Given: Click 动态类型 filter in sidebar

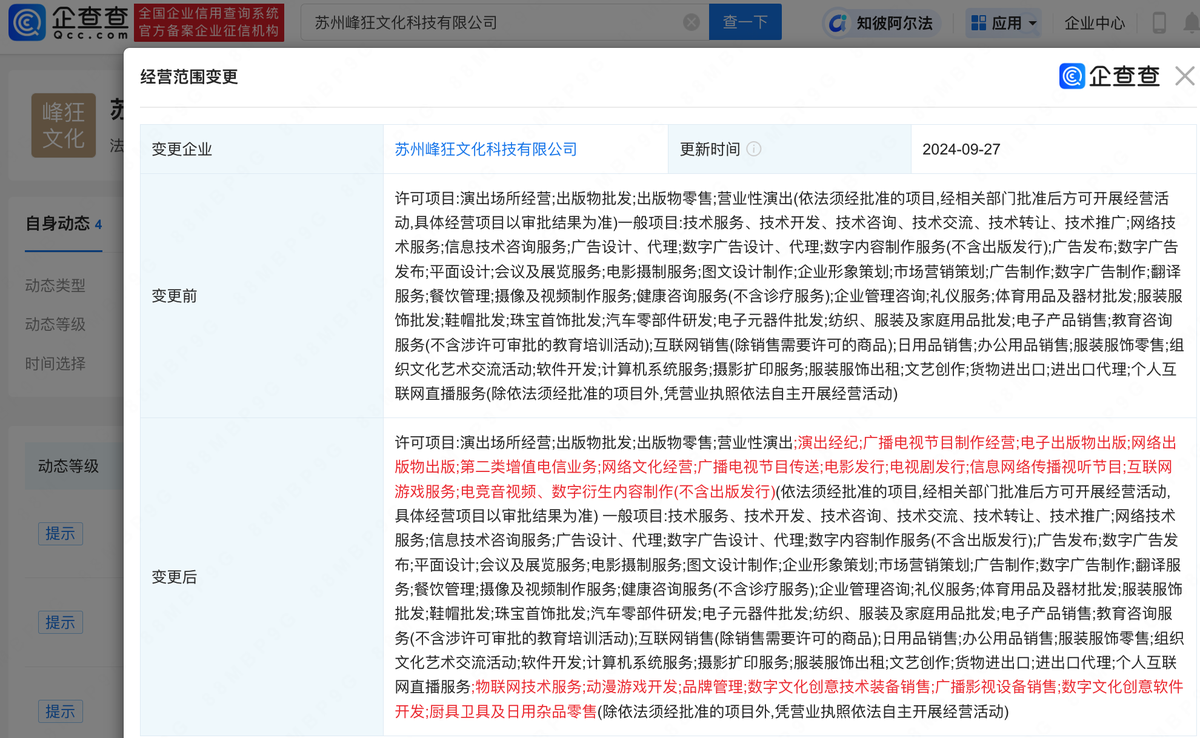Looking at the screenshot, I should [x=55, y=286].
